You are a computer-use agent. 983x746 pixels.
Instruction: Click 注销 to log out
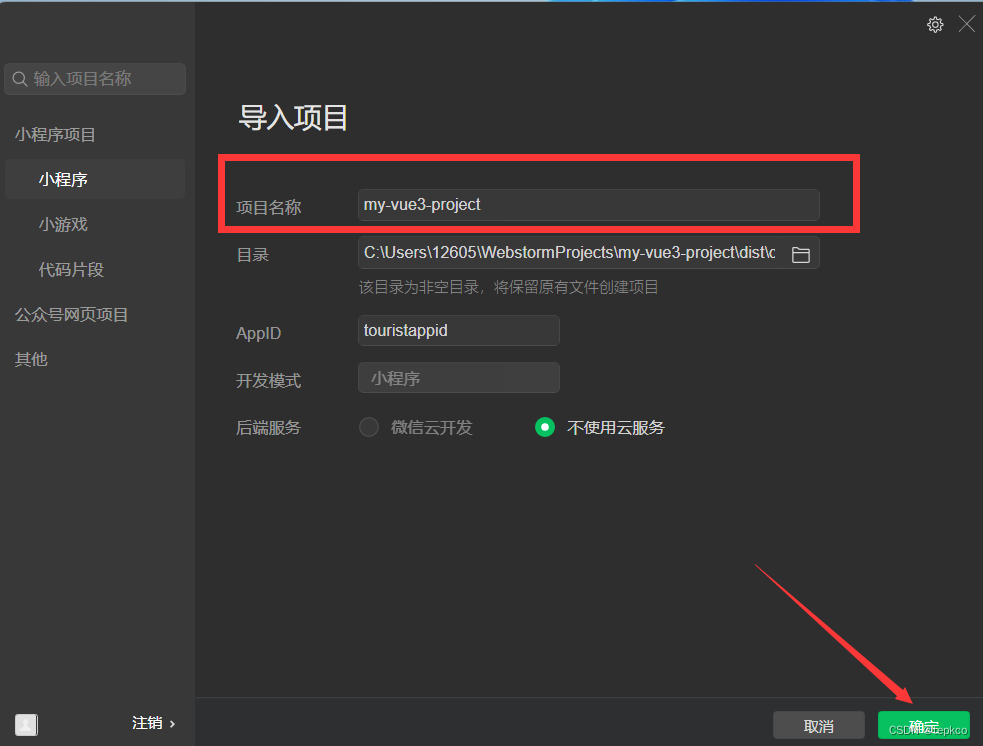click(x=154, y=723)
